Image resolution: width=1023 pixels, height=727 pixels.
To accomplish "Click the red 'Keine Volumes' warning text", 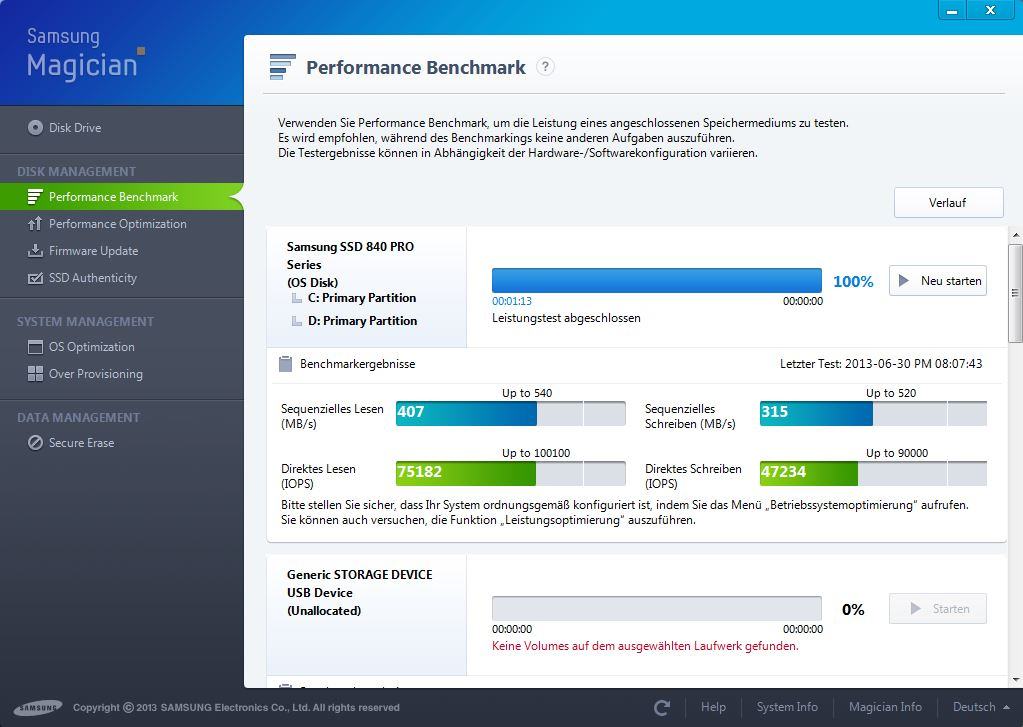I will click(x=645, y=646).
